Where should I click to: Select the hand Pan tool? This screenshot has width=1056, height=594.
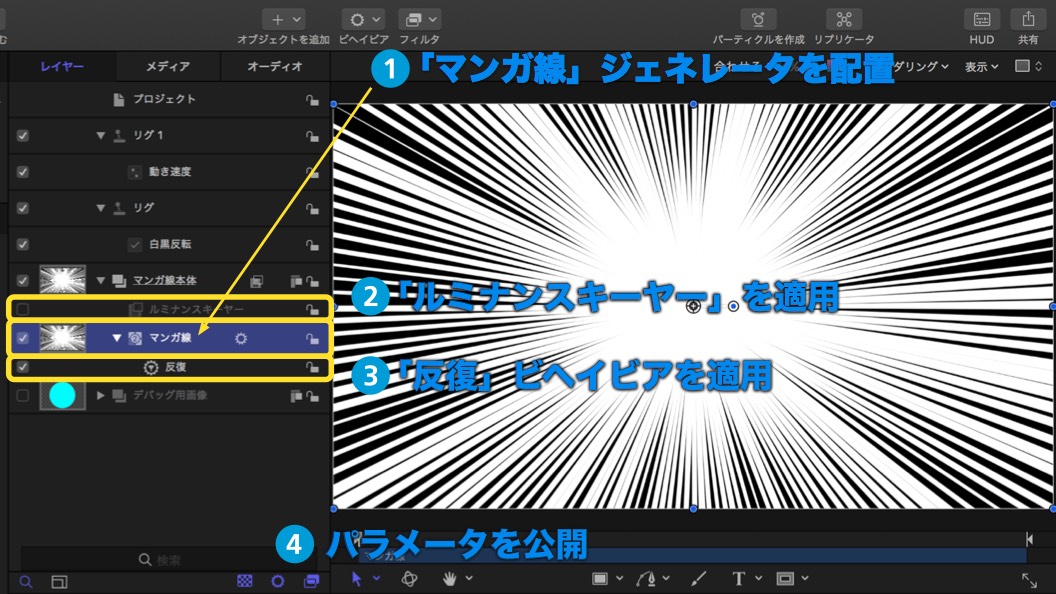click(x=449, y=579)
